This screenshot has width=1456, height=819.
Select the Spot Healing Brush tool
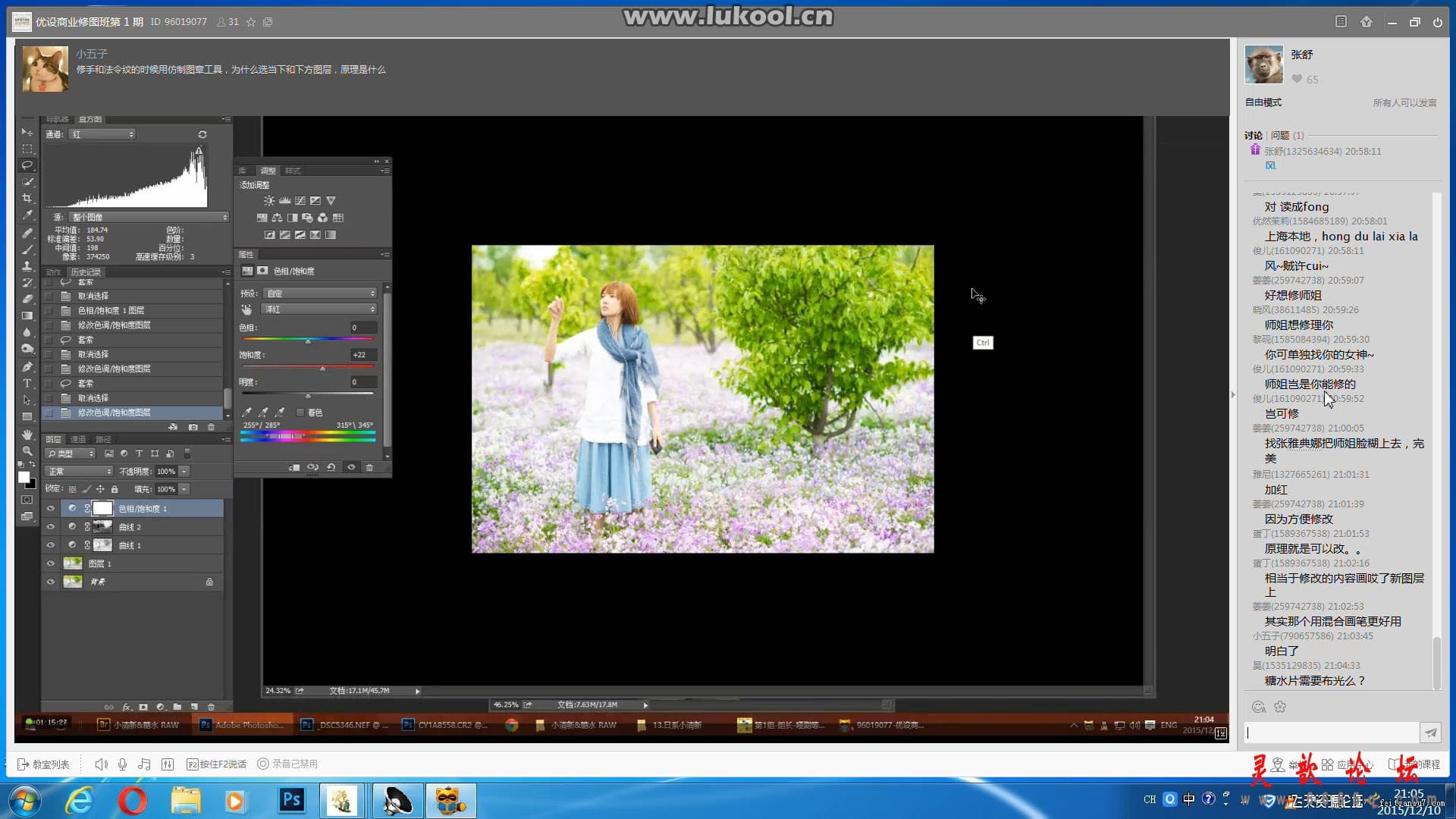pyautogui.click(x=27, y=233)
